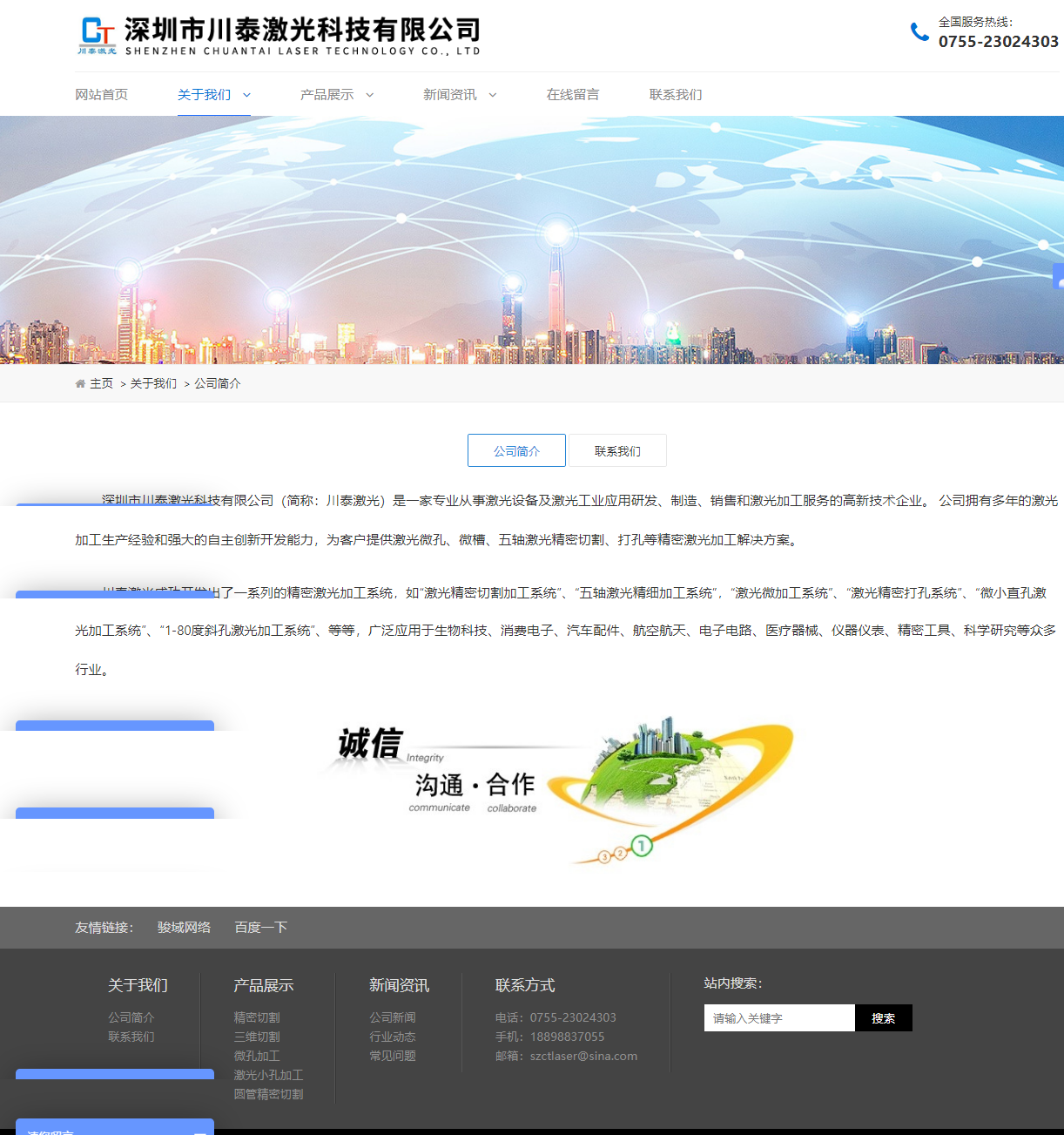Open the 百度一下 friendly link
The image size is (1064, 1135).
pyautogui.click(x=260, y=928)
